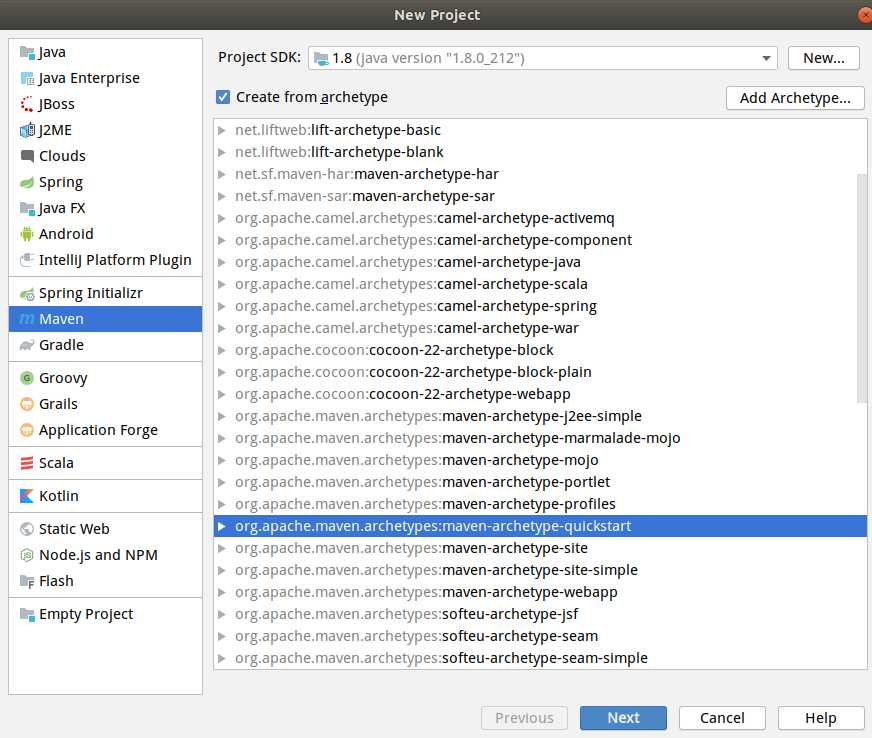Click Add Archetype... button
Image resolution: width=872 pixels, height=738 pixels.
795,98
